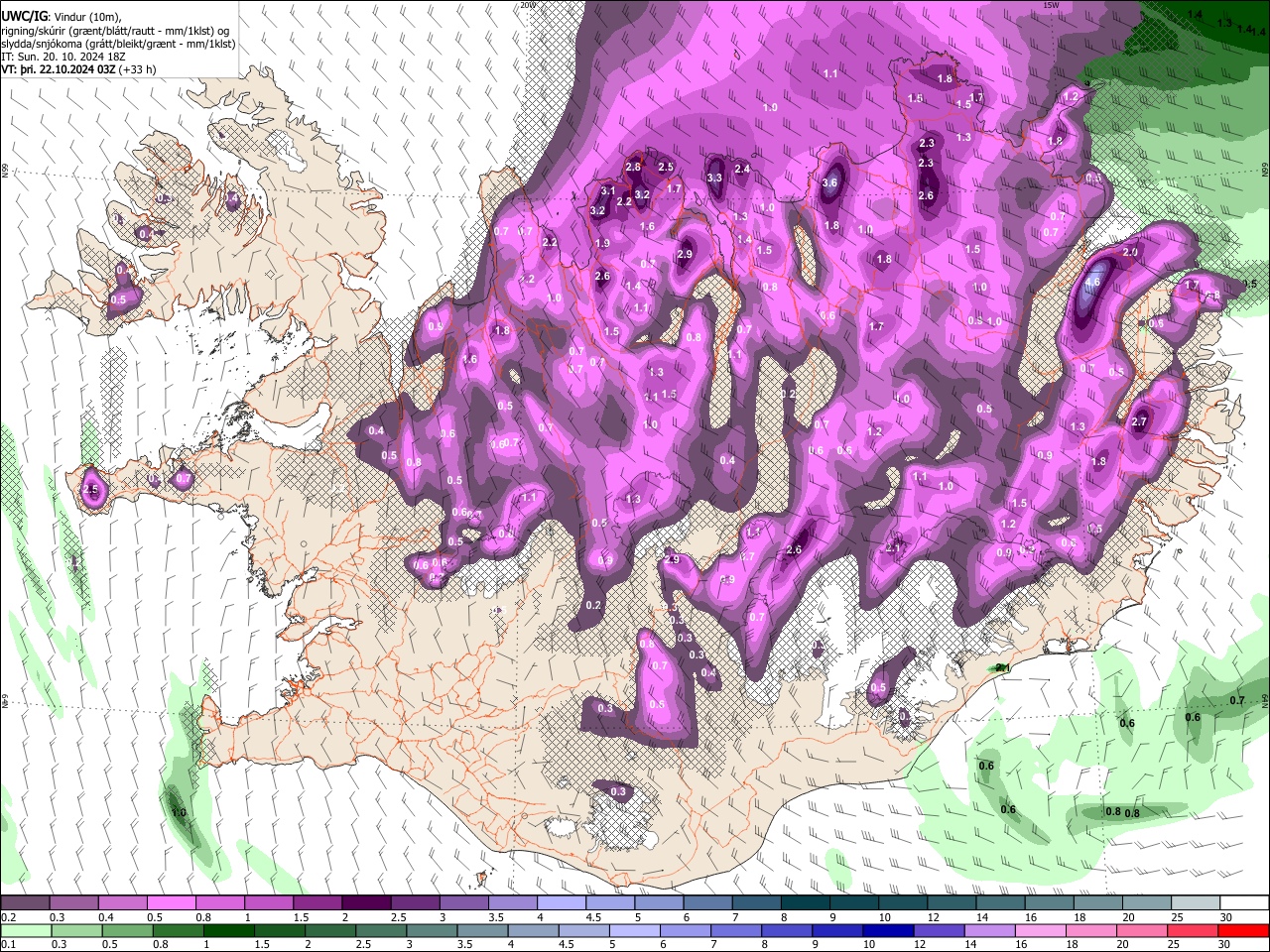The image size is (1270, 952).
Task: Click the 'slydda/snjókoma' legend description line
Action: coord(118,44)
